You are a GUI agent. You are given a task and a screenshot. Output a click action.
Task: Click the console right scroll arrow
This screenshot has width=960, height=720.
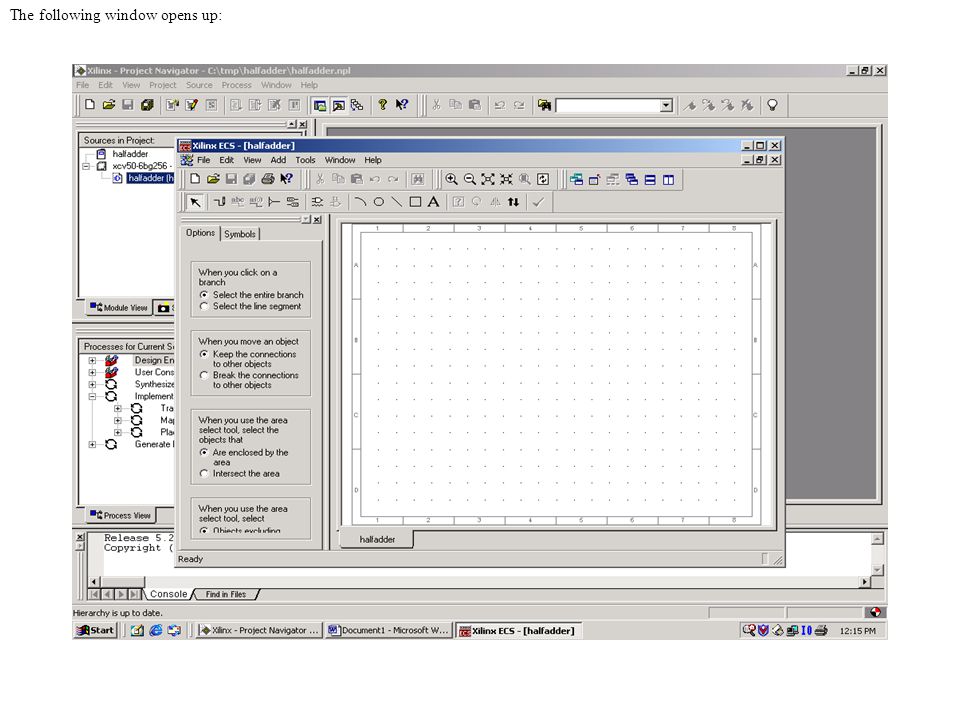point(864,582)
